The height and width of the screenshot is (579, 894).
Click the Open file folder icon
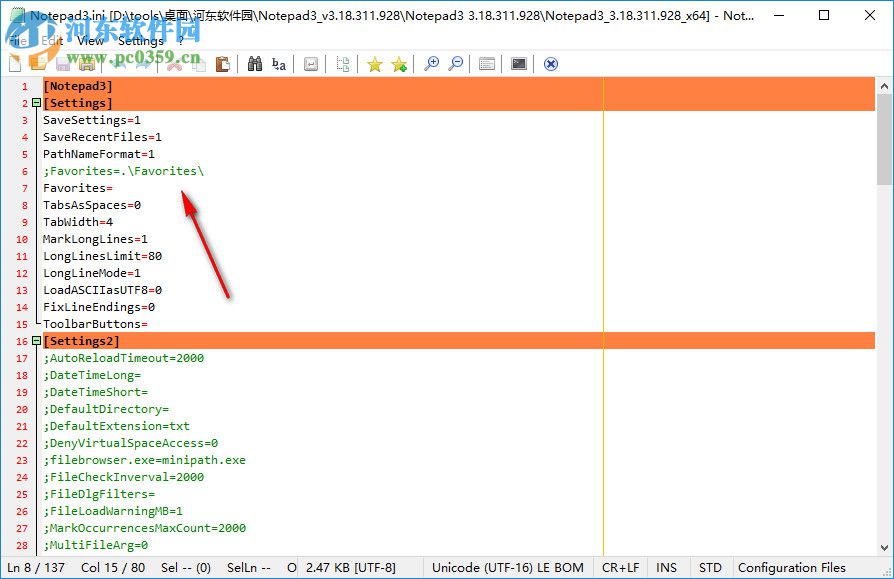tap(39, 64)
